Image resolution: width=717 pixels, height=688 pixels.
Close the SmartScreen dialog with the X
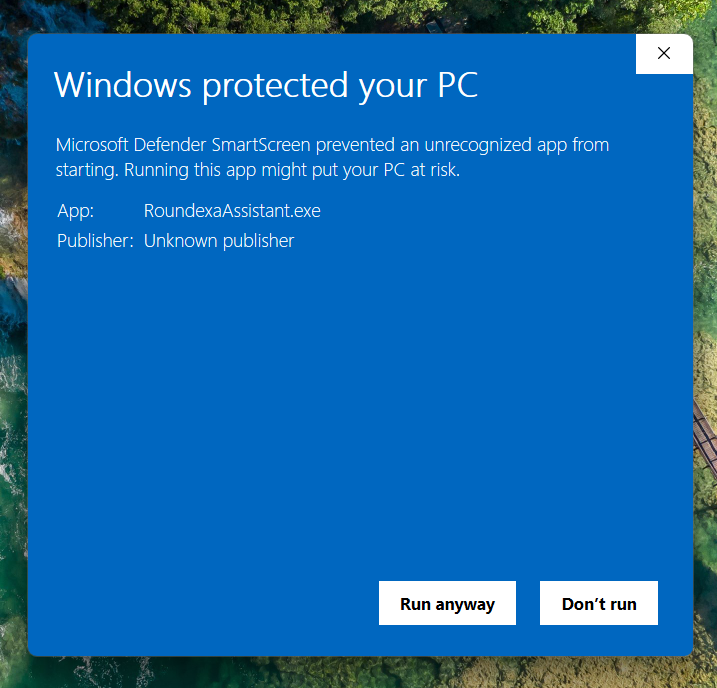click(664, 53)
